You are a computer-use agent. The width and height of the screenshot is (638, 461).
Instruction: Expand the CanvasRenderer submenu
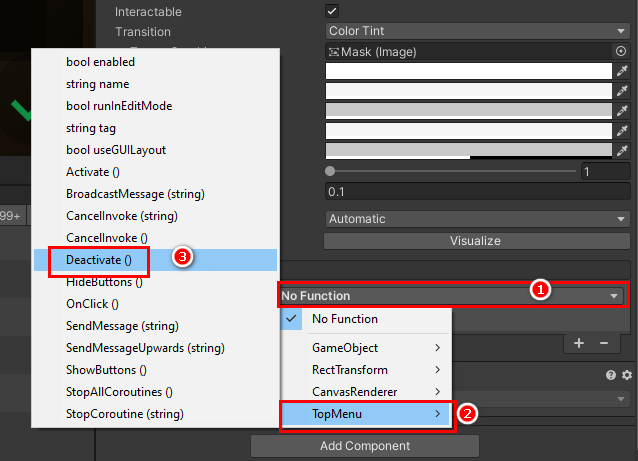point(366,392)
